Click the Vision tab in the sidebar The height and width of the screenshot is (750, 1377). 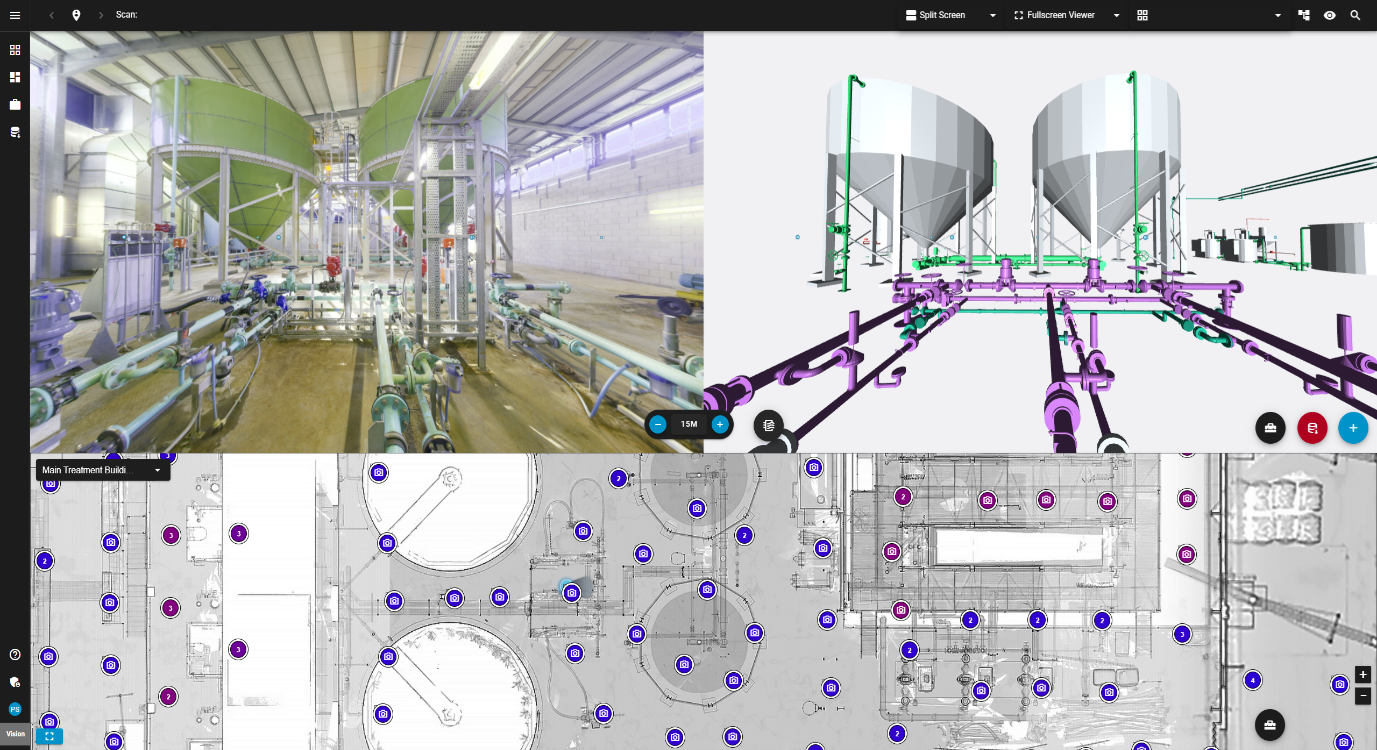(15, 734)
